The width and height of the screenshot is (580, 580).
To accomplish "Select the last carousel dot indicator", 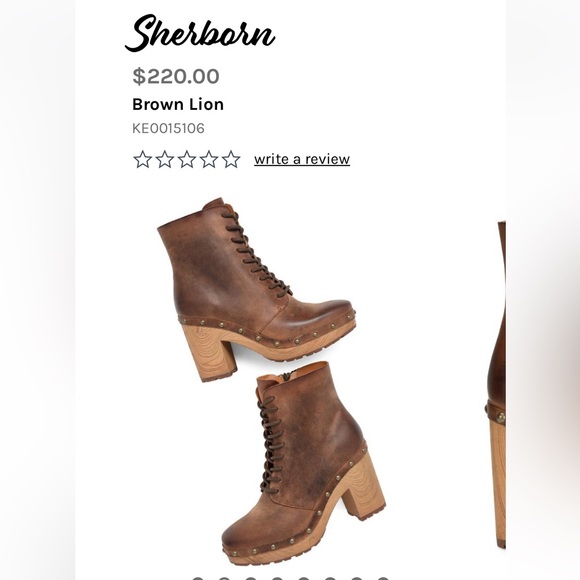I will 383,578.
